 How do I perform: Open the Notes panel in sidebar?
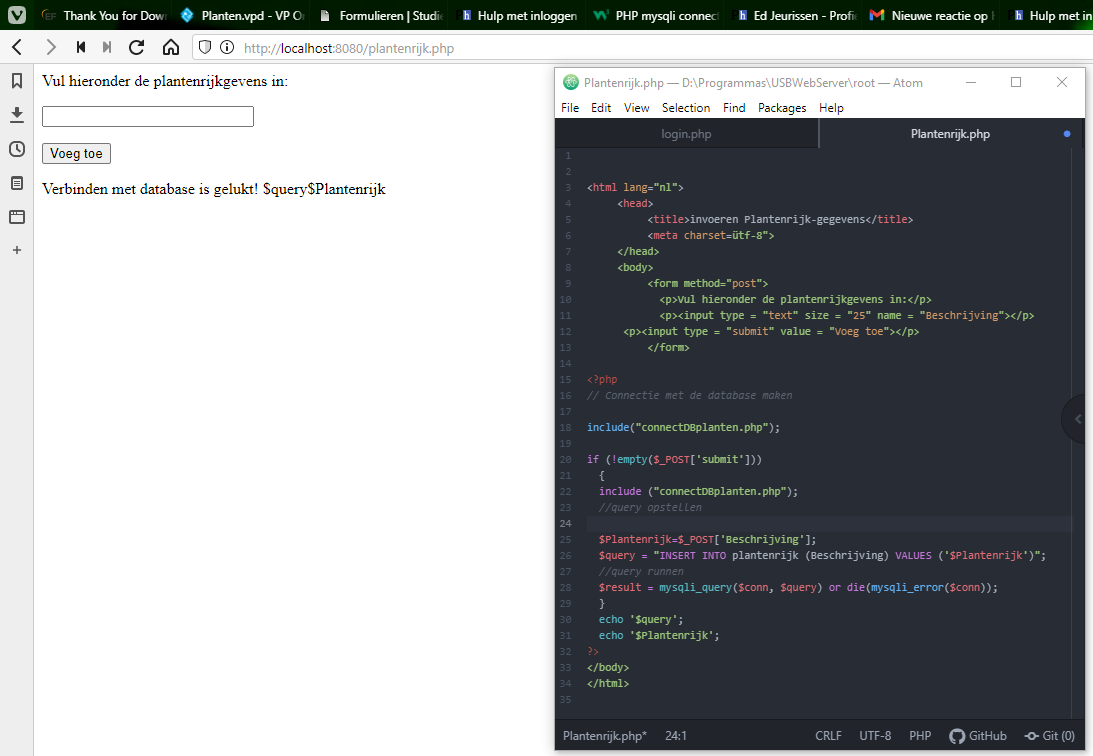coord(17,183)
